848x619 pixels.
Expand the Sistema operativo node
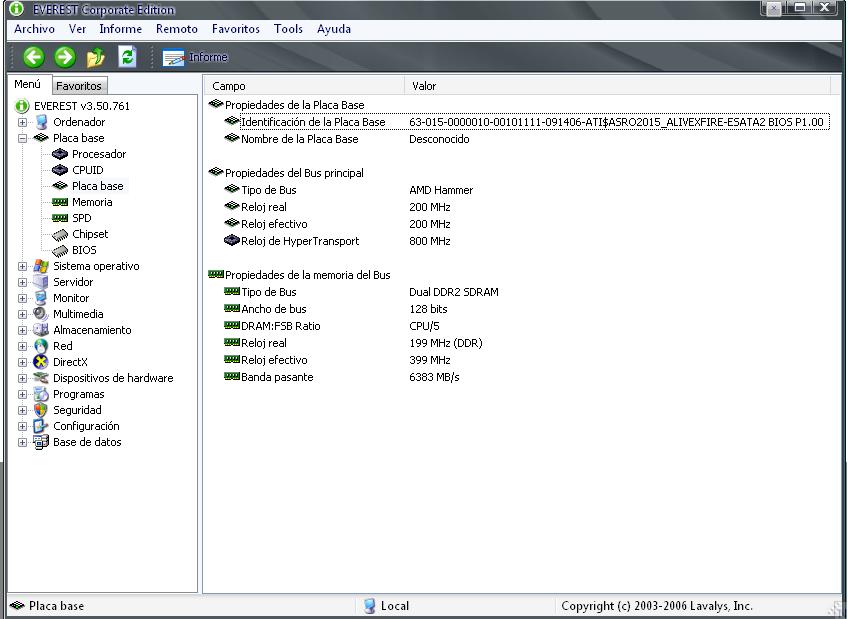click(23, 266)
